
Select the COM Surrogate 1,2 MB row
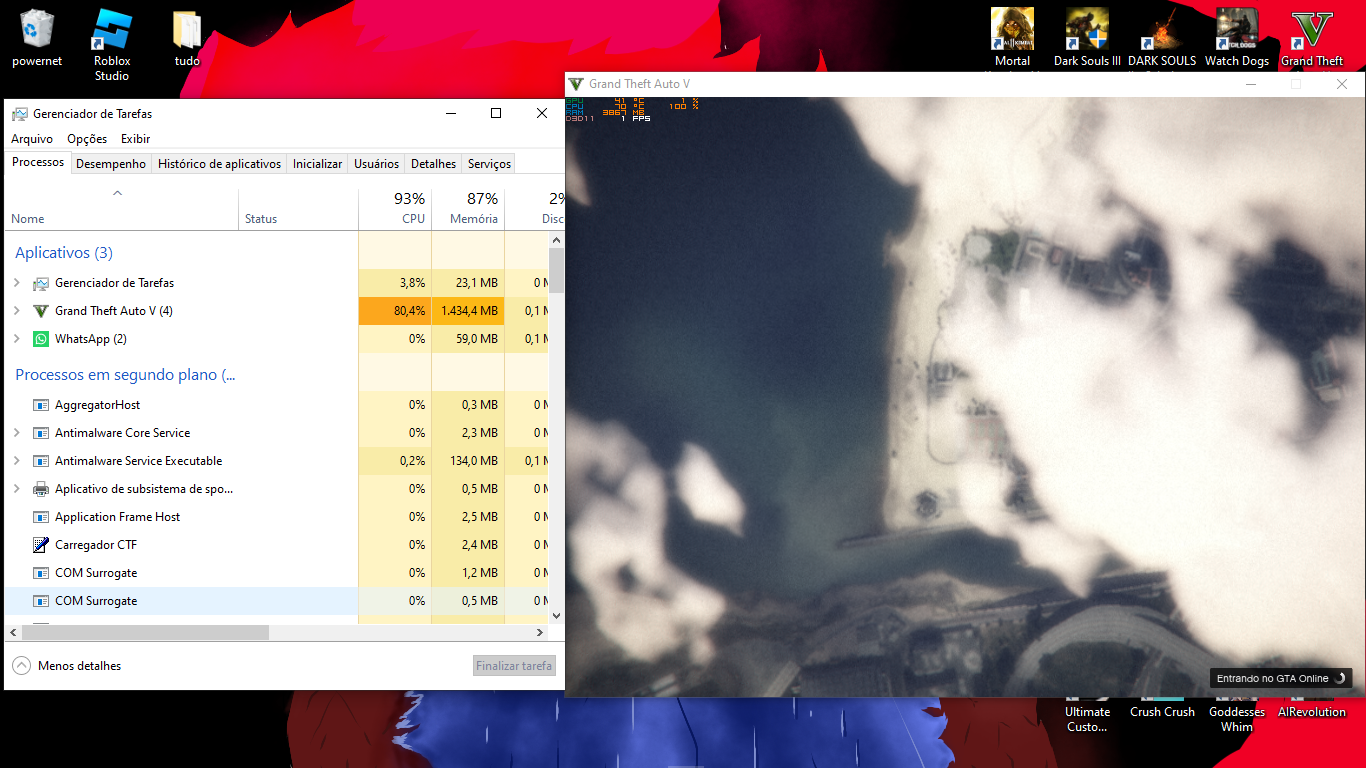pyautogui.click(x=277, y=573)
